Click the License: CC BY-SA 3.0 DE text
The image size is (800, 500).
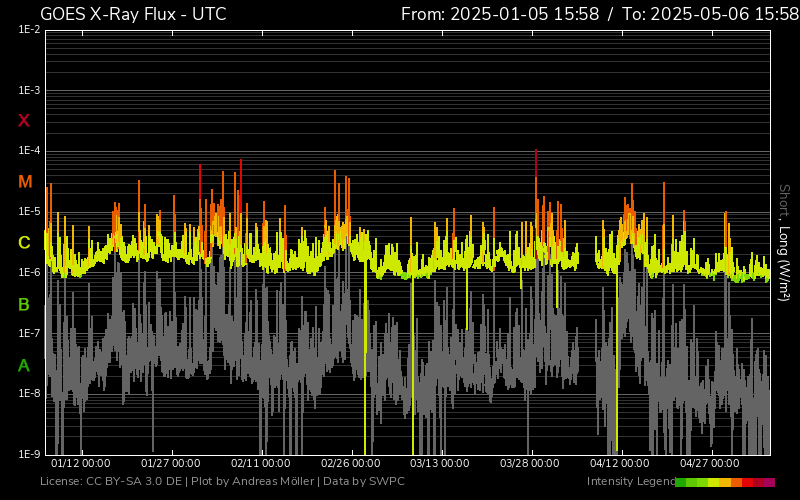click(x=111, y=481)
